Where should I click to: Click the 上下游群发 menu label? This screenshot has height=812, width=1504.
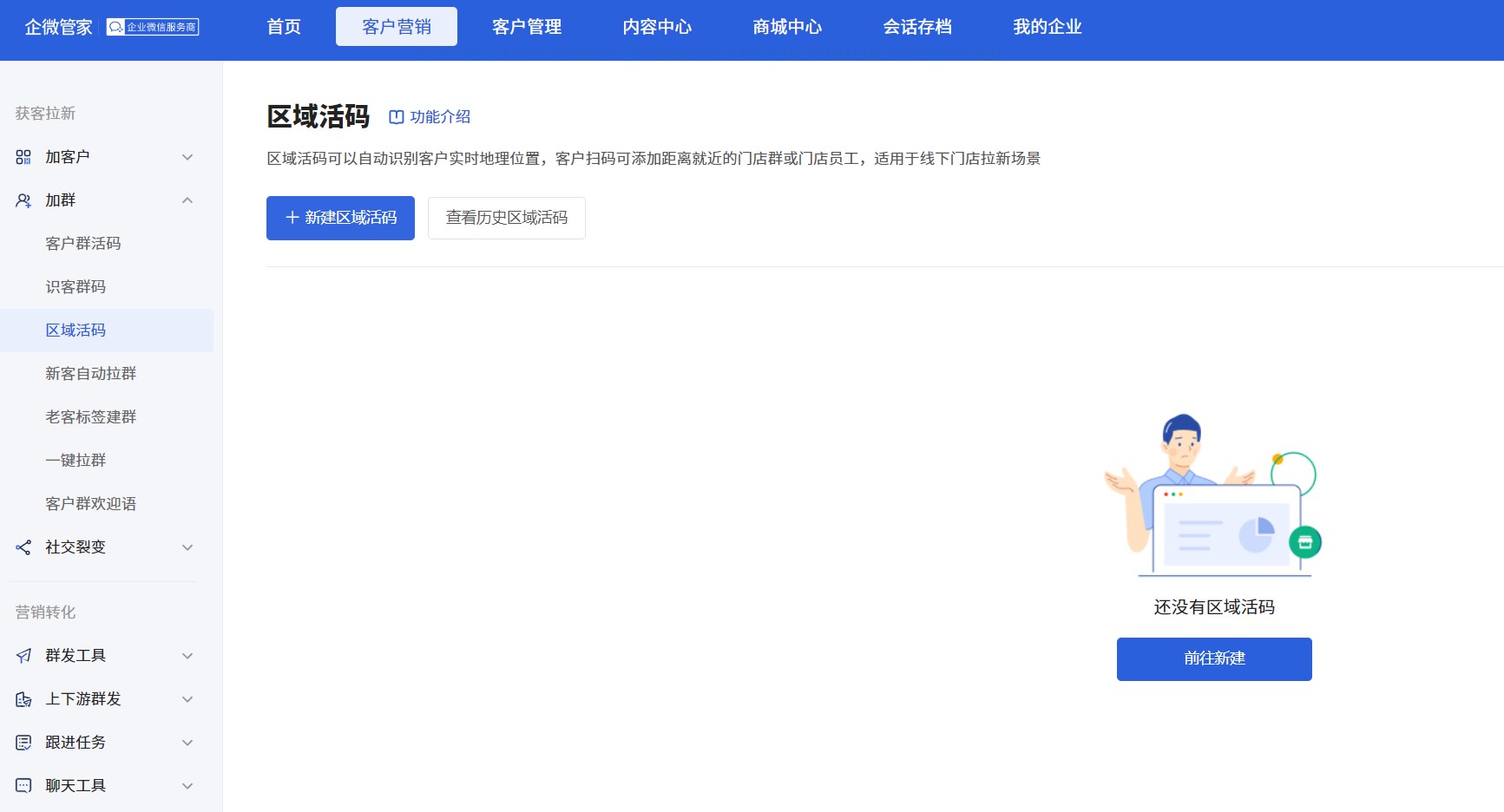[x=83, y=699]
